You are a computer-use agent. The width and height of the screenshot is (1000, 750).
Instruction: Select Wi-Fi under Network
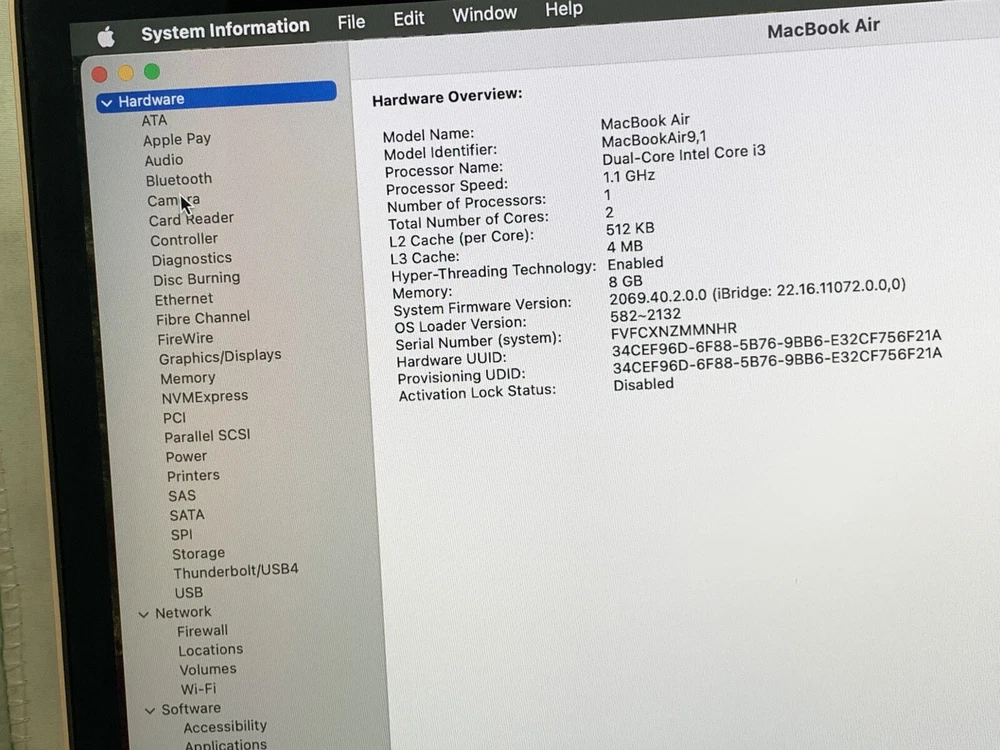pyautogui.click(x=198, y=689)
